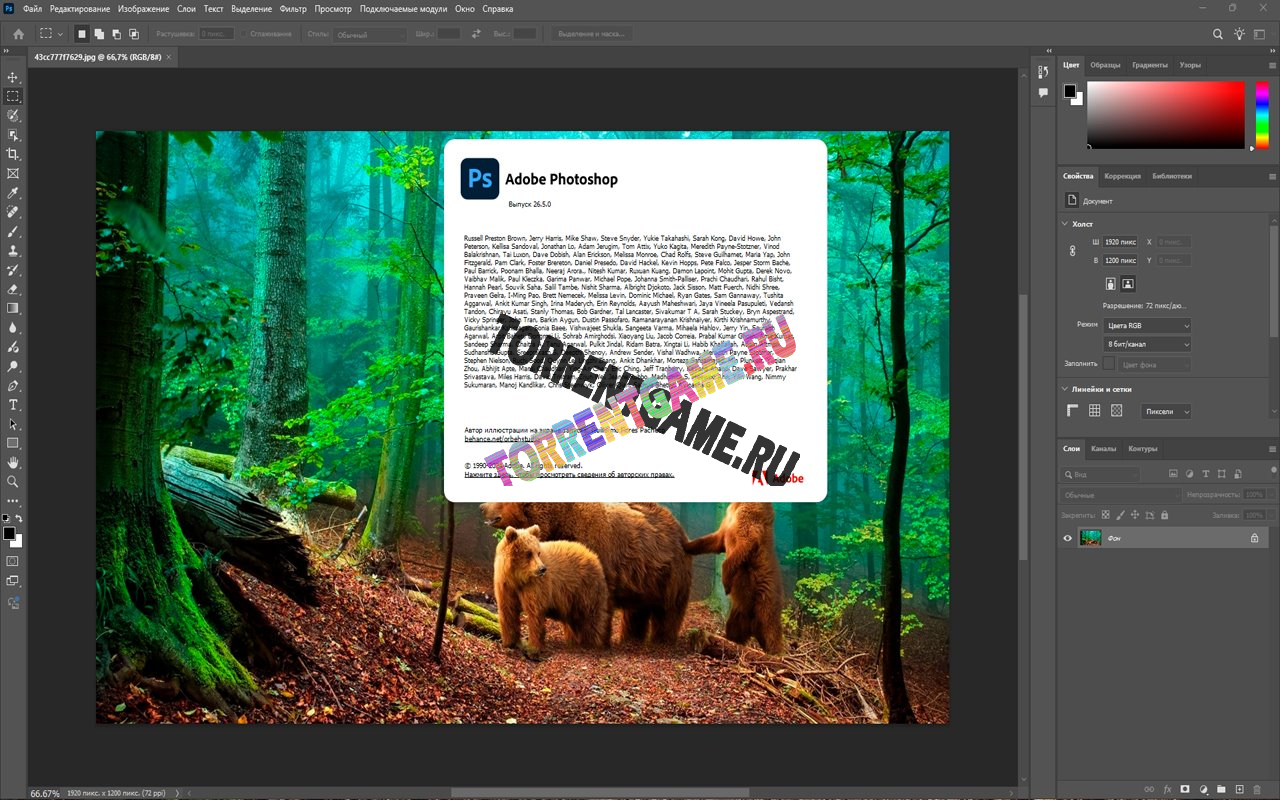Choose the Hand tool
This screenshot has height=800, width=1280.
[x=13, y=463]
